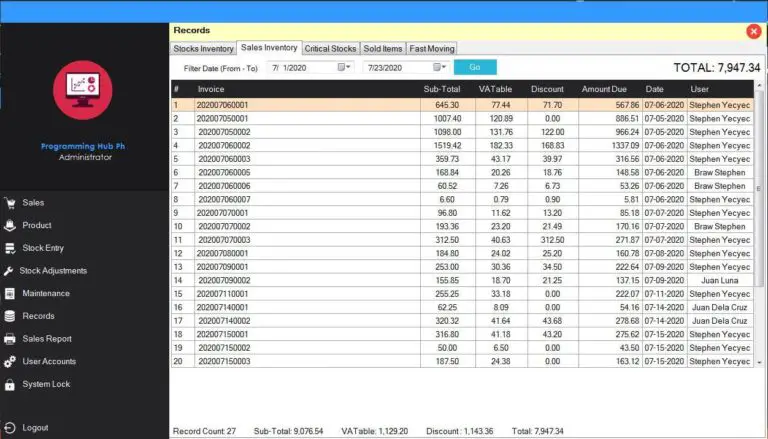Select invoice 202007140002 cell
This screenshot has width=768, height=439.
click(307, 321)
